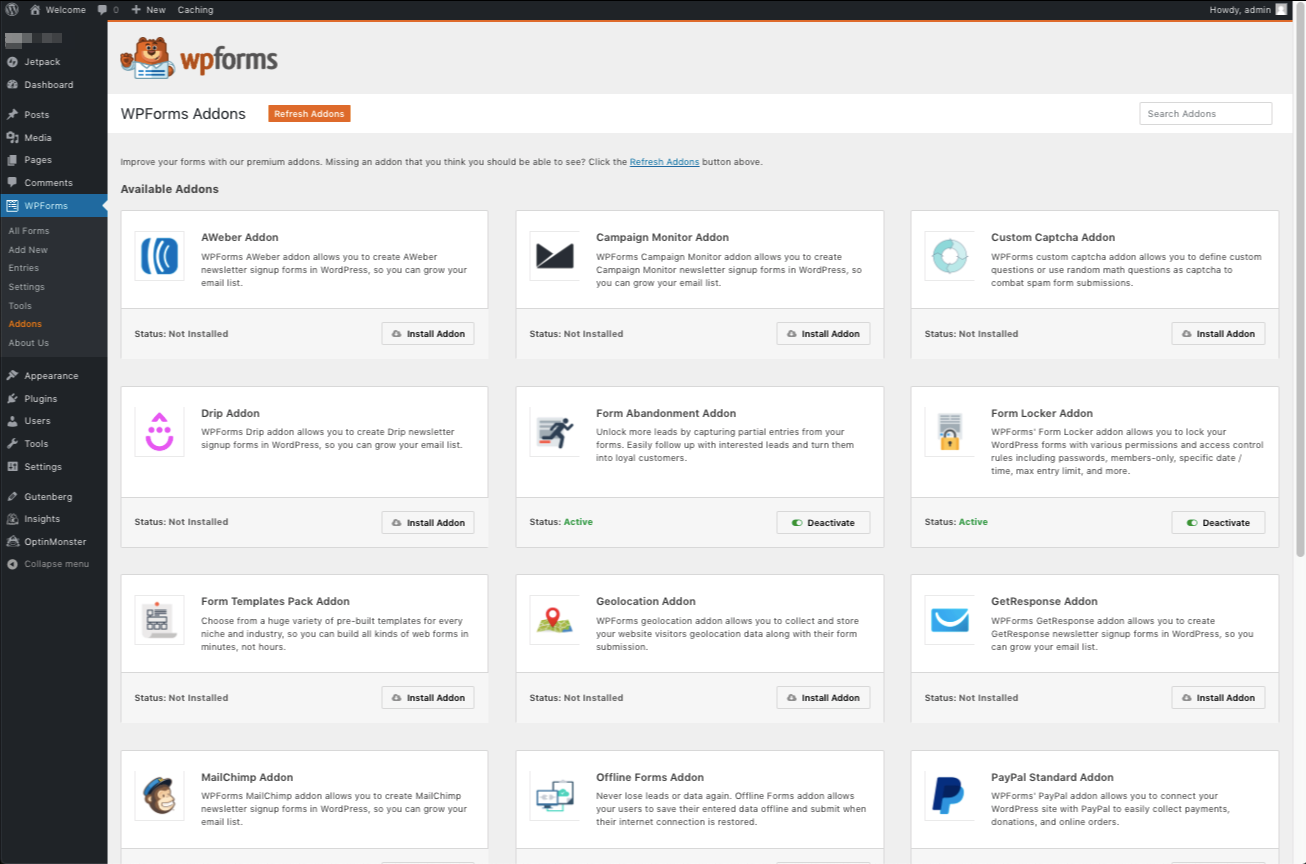The width and height of the screenshot is (1306, 864).
Task: Click the AWeber addon logo
Action: click(x=159, y=256)
